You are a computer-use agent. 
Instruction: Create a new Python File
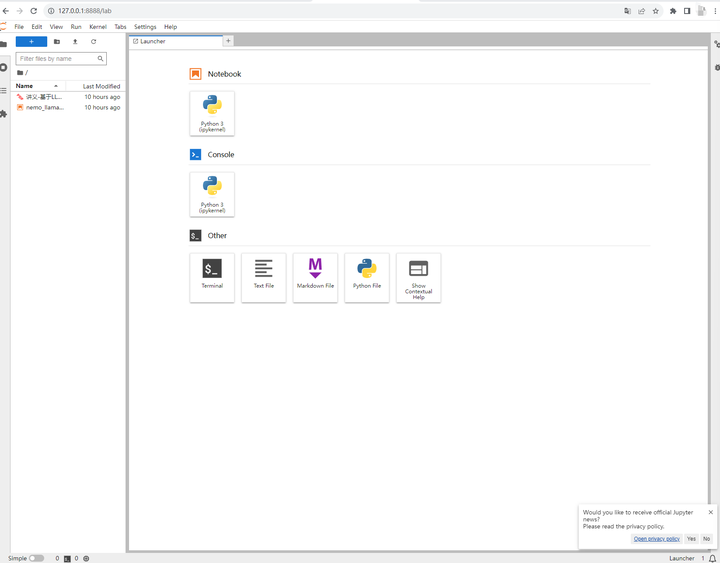(367, 278)
